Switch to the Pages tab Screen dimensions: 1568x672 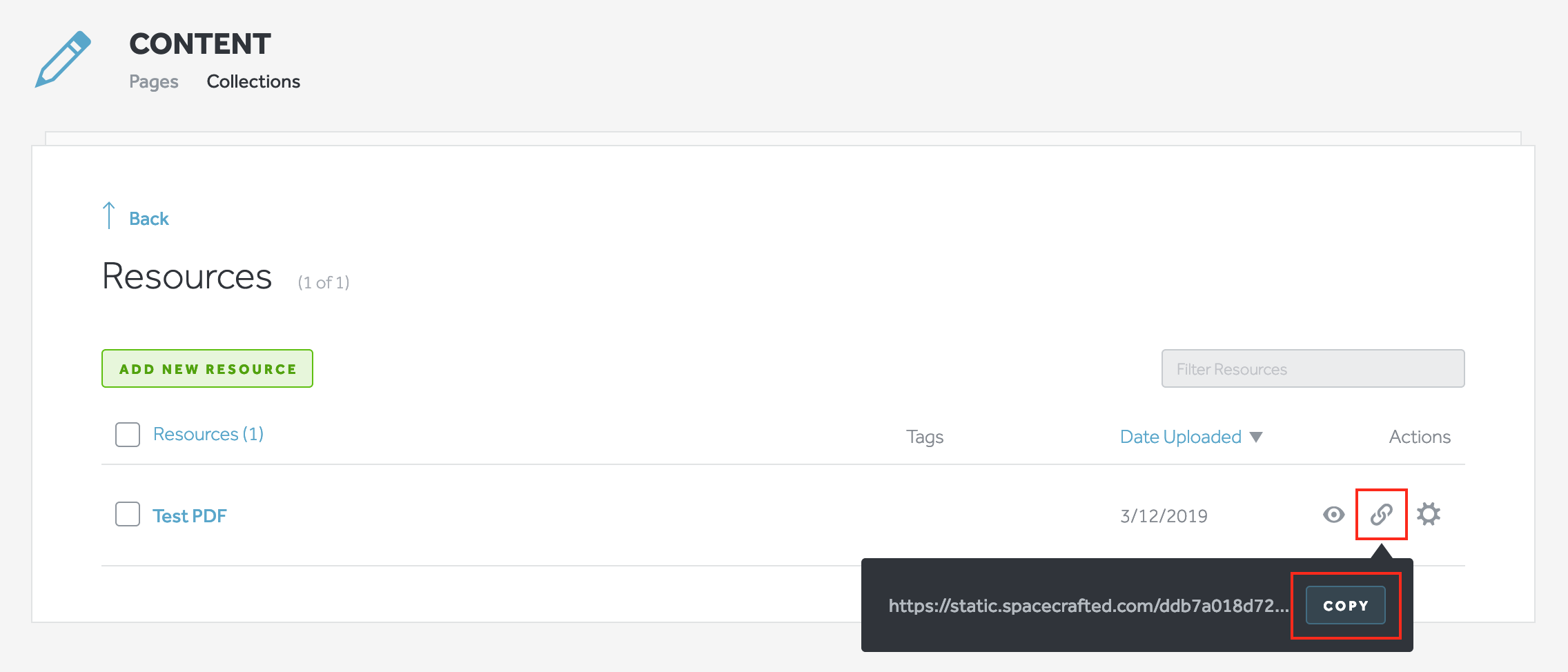(x=154, y=81)
